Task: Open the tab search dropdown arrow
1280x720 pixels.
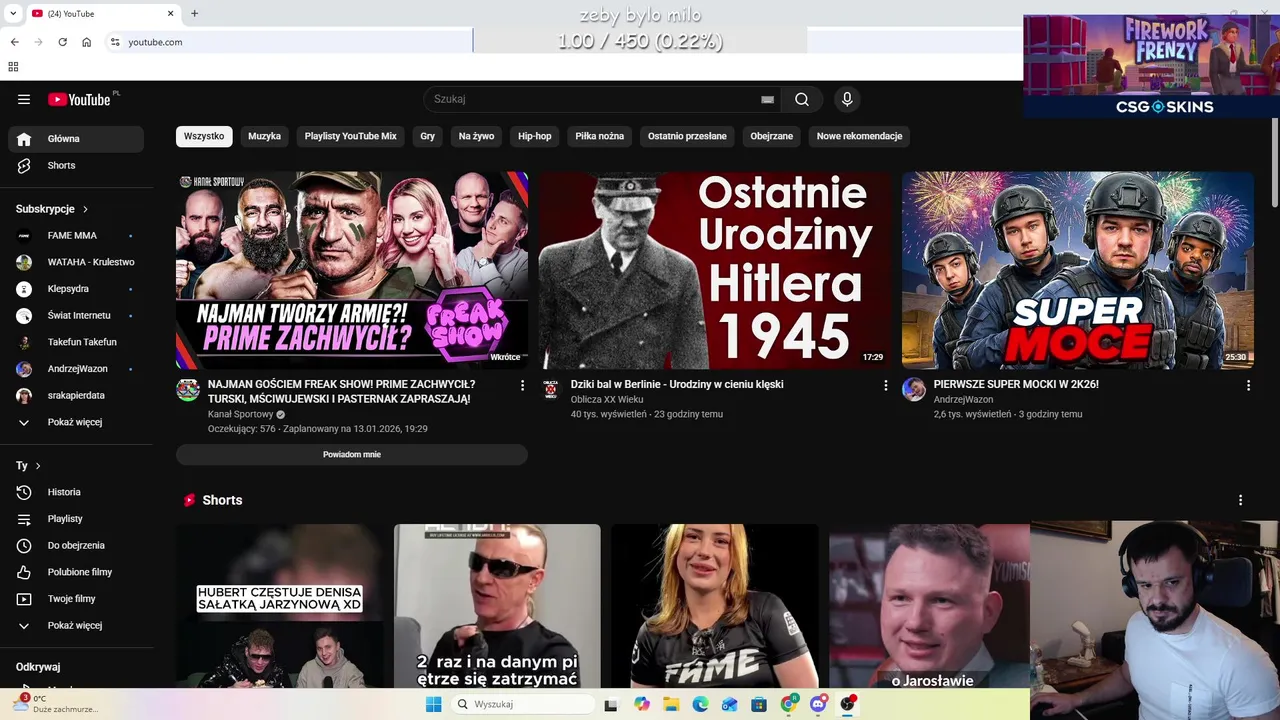Action: point(13,13)
